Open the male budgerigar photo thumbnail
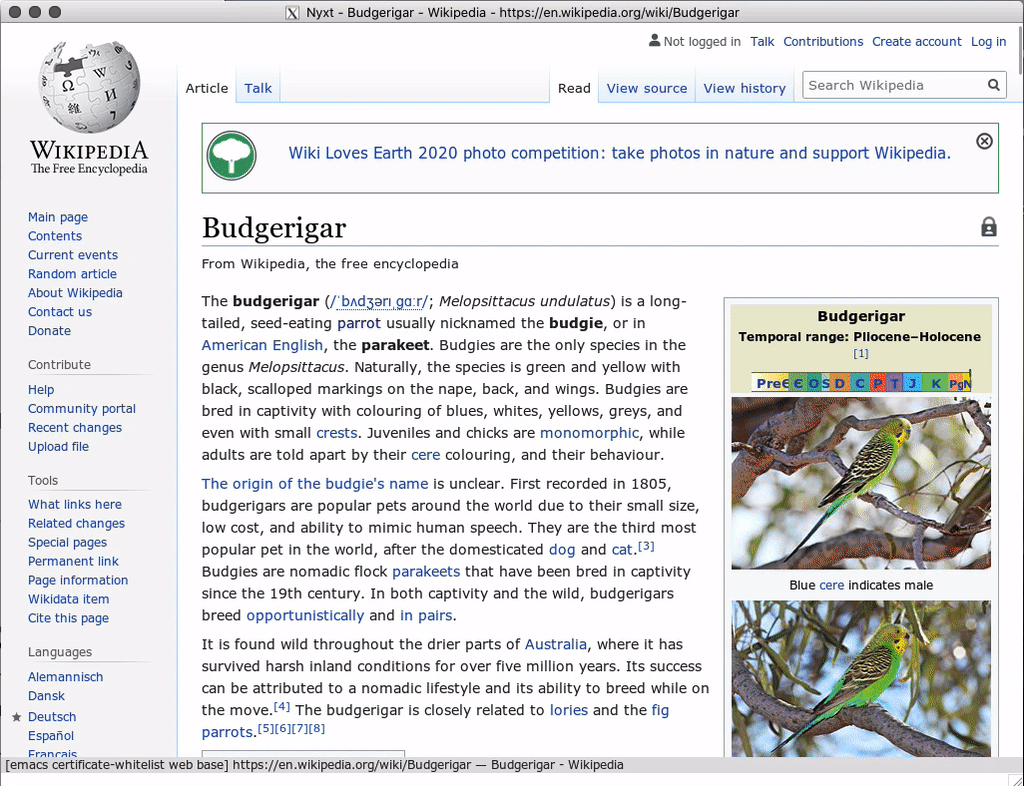 [x=861, y=483]
